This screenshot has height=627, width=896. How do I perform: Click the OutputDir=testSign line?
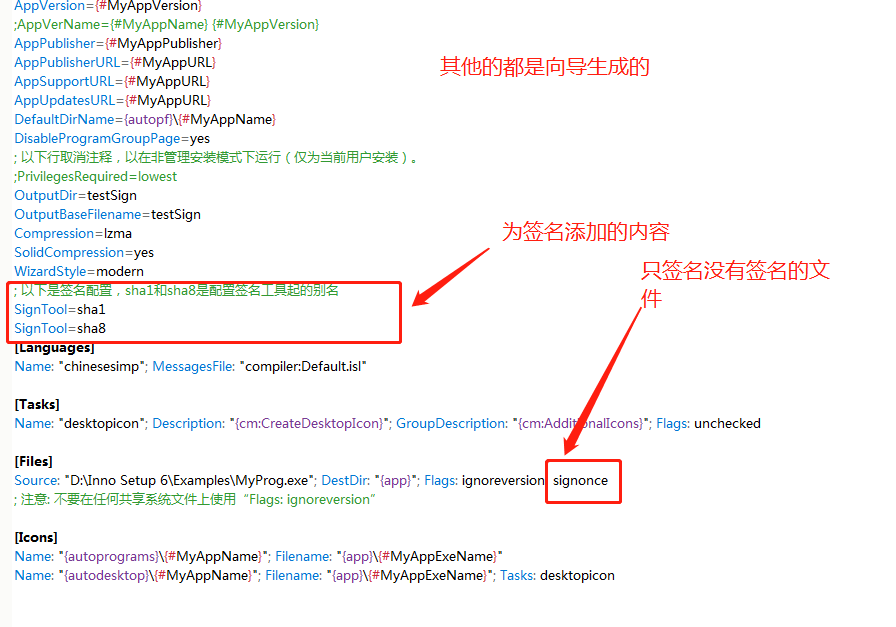click(x=75, y=196)
